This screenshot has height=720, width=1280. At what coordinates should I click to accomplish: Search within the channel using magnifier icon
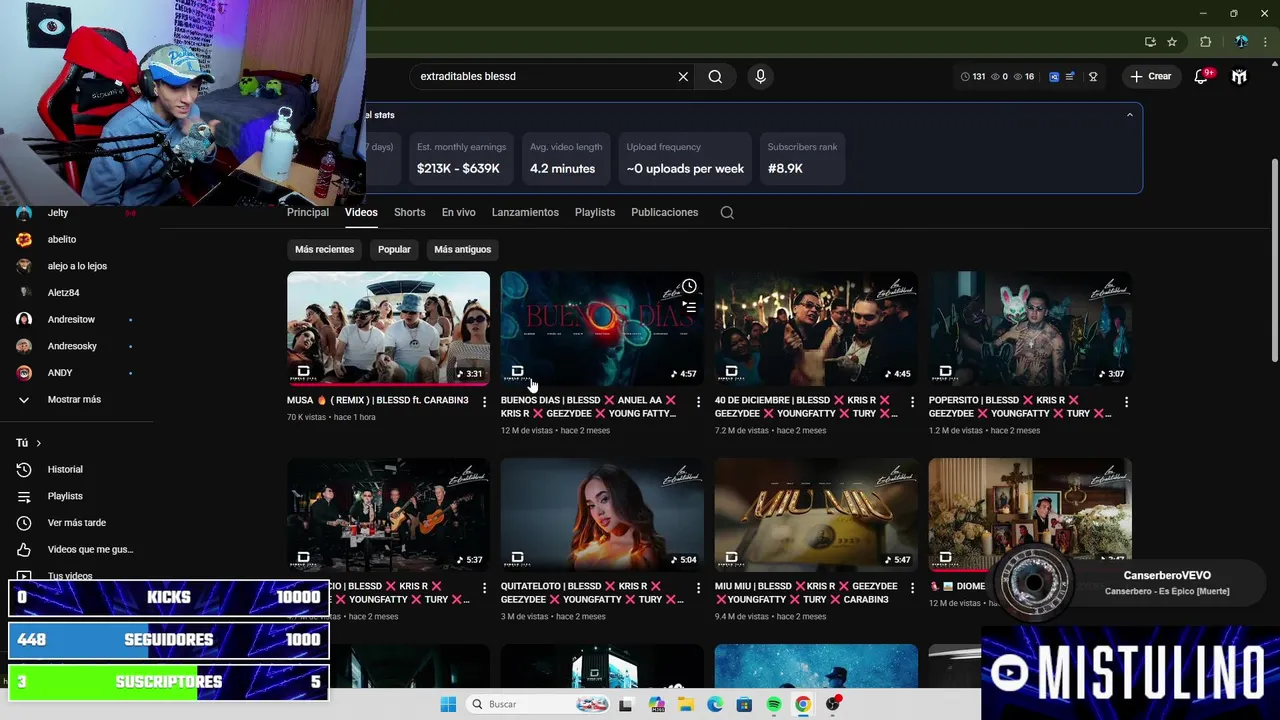point(727,212)
